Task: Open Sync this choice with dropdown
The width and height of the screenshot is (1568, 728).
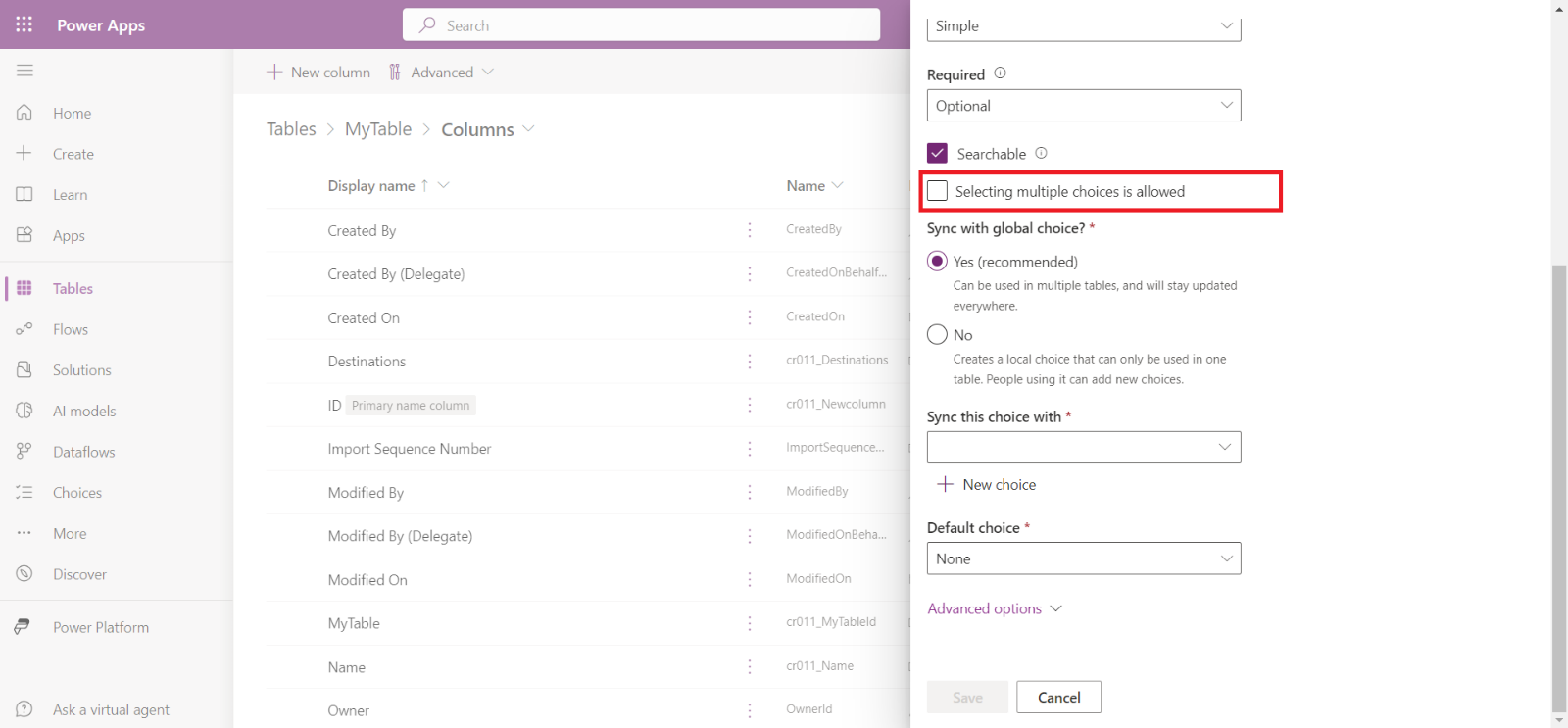Action: point(1084,447)
